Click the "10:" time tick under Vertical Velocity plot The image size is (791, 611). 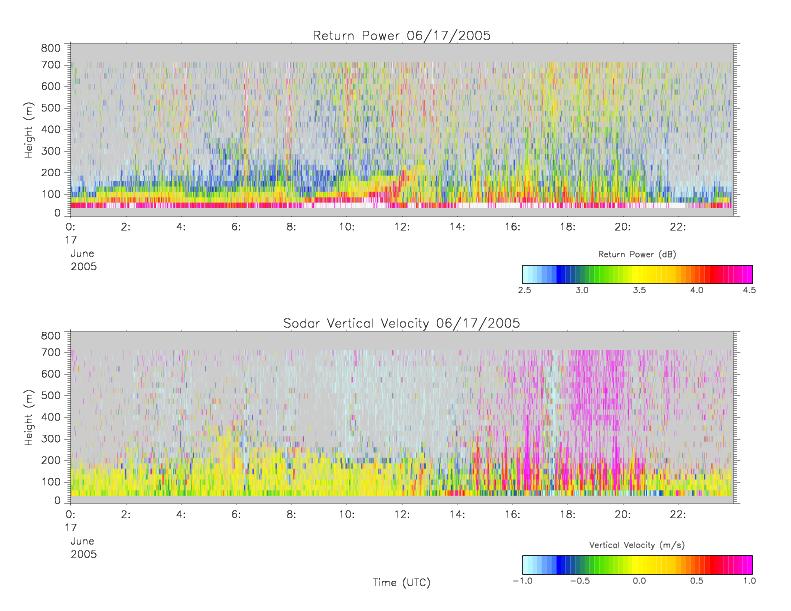[x=347, y=515]
